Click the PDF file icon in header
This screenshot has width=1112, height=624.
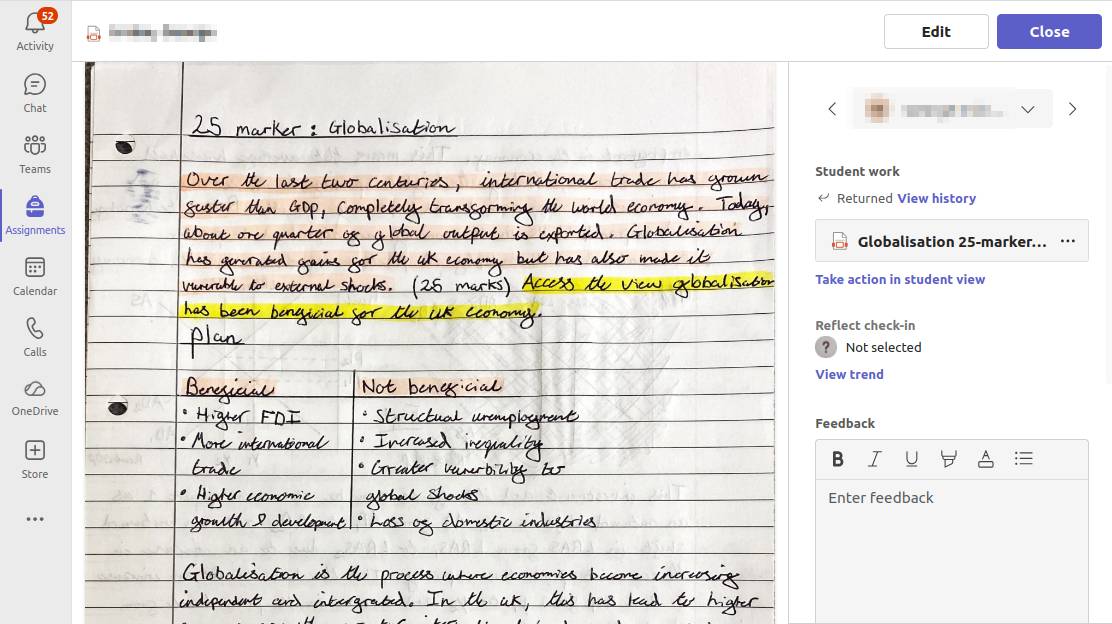(94, 33)
